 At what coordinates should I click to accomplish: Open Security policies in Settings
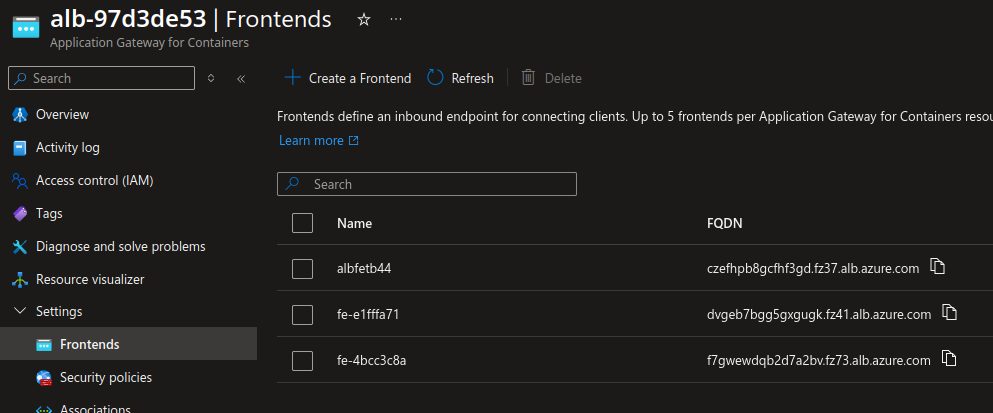[105, 378]
